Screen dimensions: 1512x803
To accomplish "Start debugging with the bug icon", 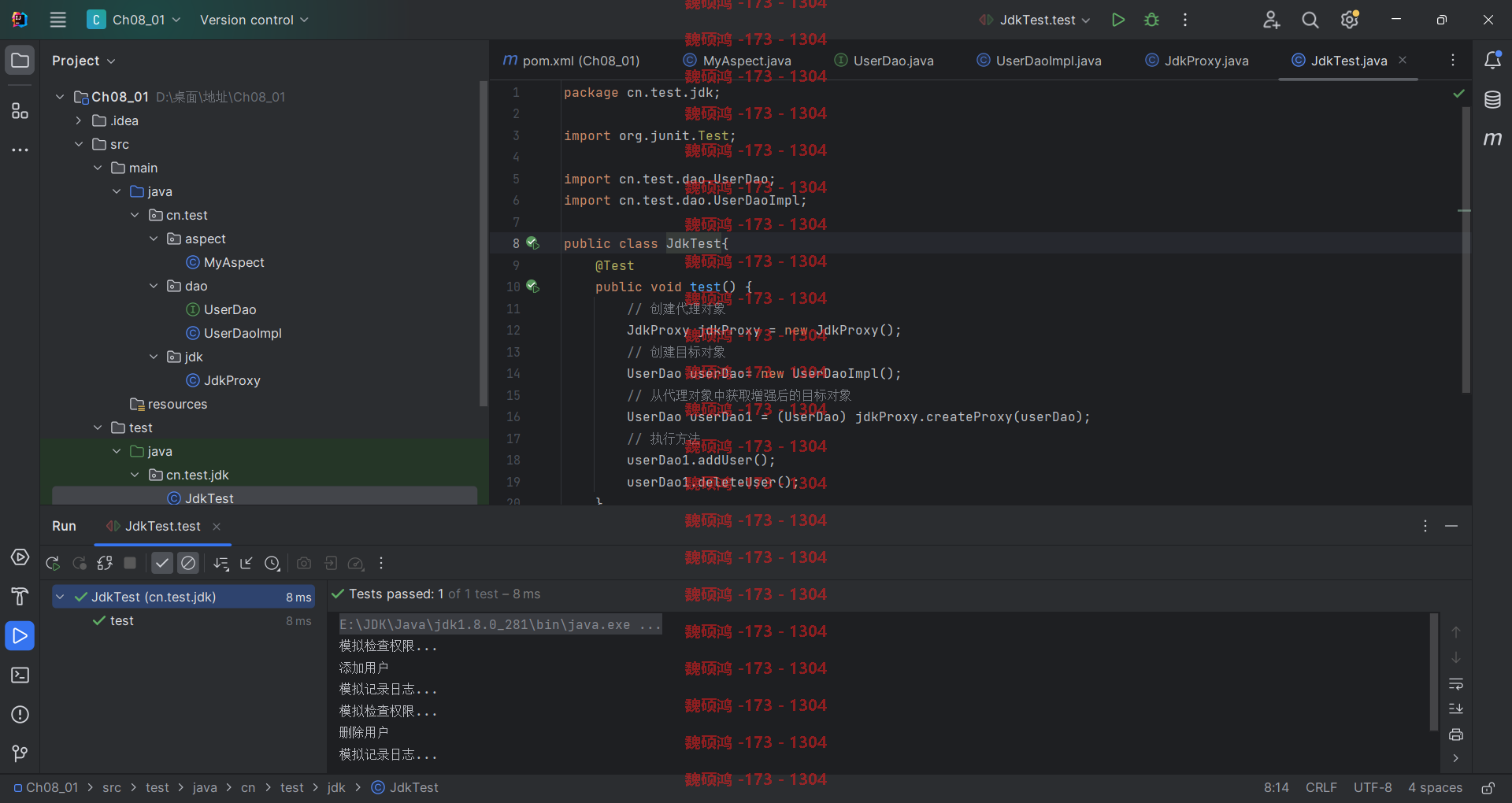I will [x=1151, y=20].
